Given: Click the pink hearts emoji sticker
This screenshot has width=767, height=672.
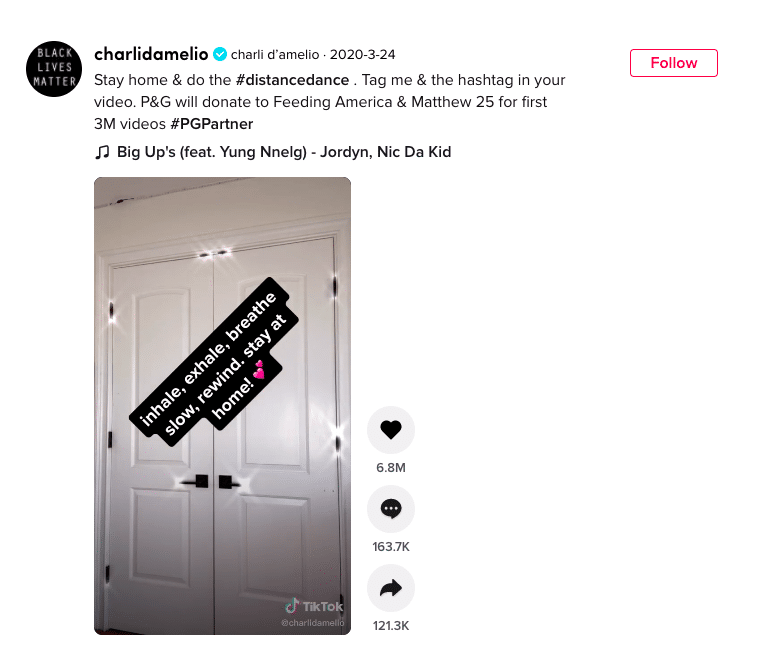Looking at the screenshot, I should point(259,370).
